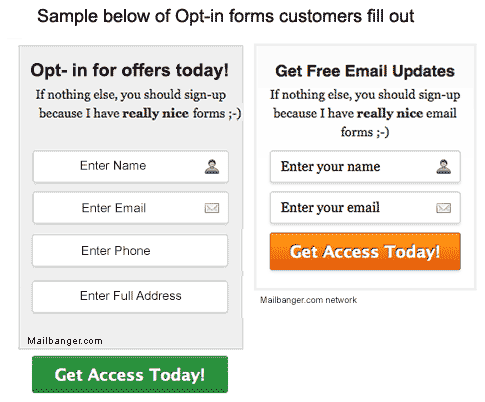Select the Enter Phone input field
This screenshot has width=485, height=402.
point(130,251)
